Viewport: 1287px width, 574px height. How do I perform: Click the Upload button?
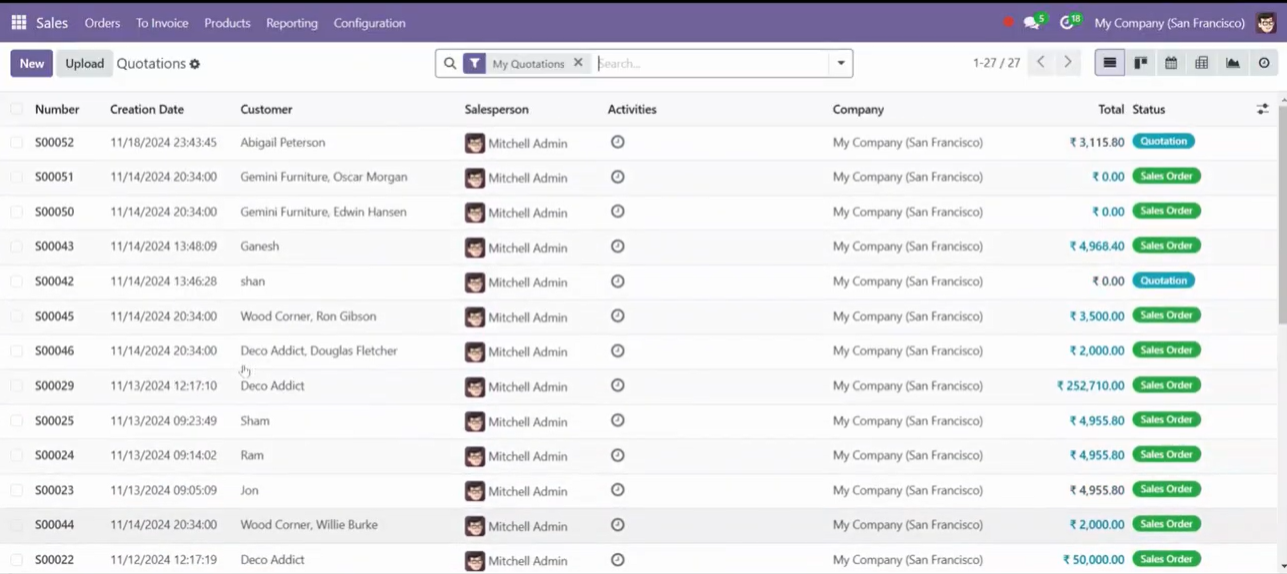click(x=84, y=63)
